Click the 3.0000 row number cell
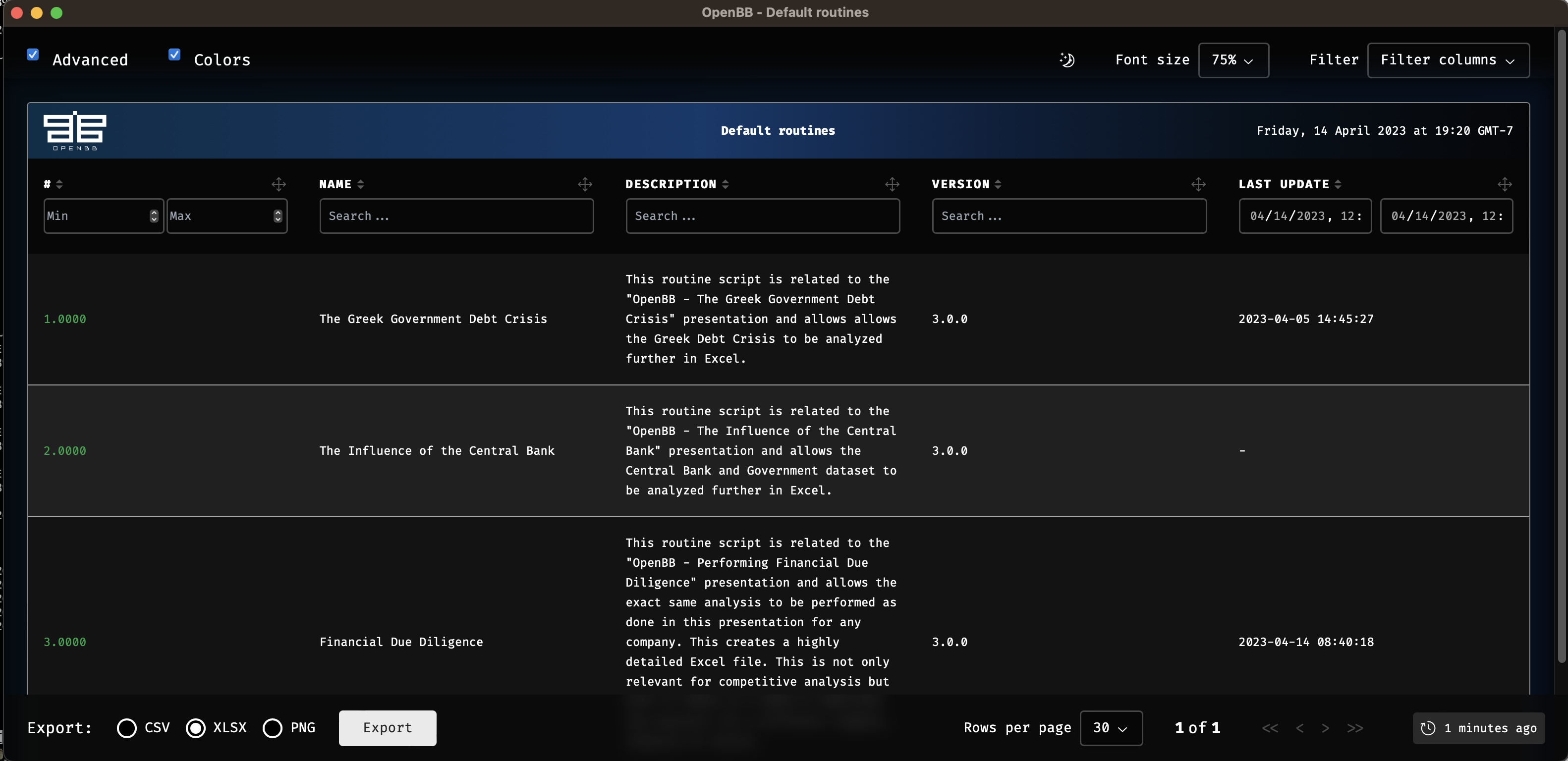The width and height of the screenshot is (1568, 761). click(x=64, y=643)
